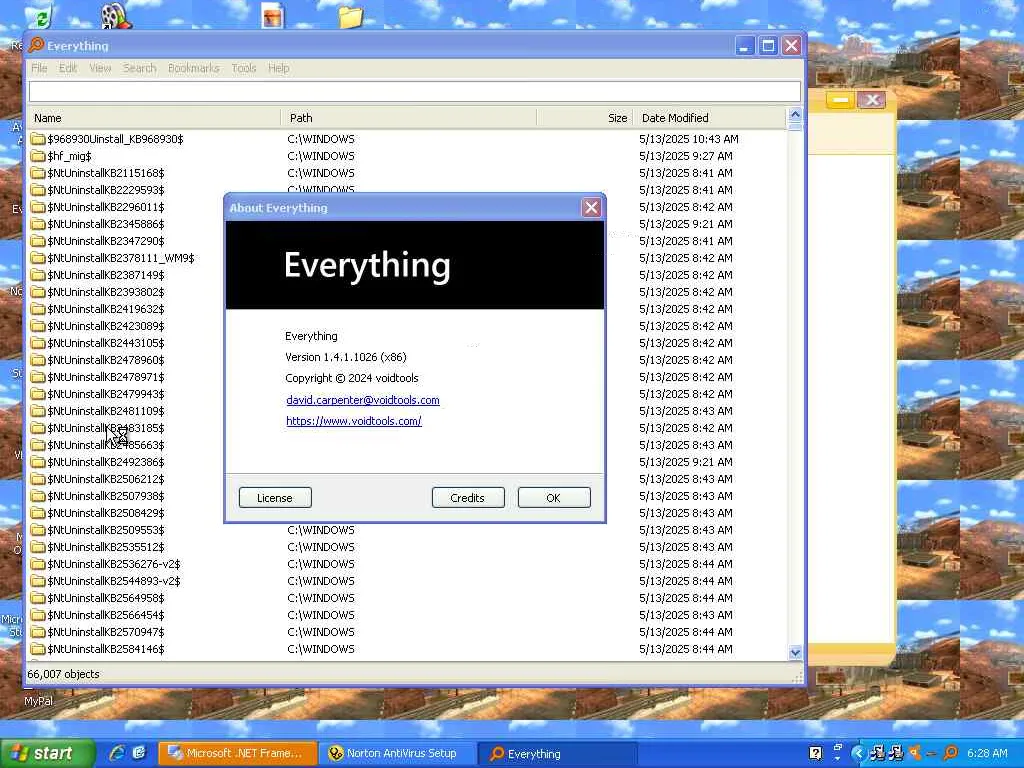
Task: Select the $NtUninstallKB2478960$ entry name
Action: coord(106,360)
